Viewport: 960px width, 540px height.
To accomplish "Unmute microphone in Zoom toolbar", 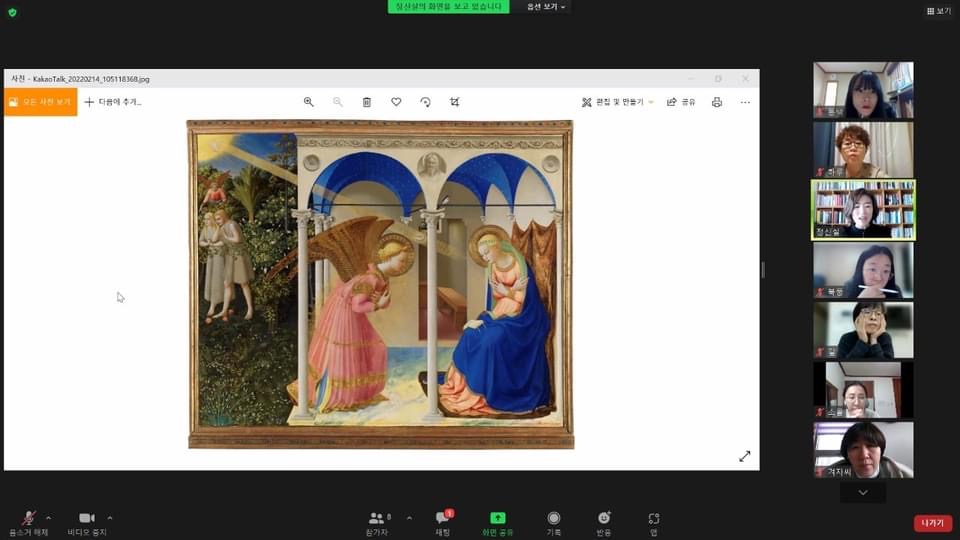I will click(x=28, y=523).
